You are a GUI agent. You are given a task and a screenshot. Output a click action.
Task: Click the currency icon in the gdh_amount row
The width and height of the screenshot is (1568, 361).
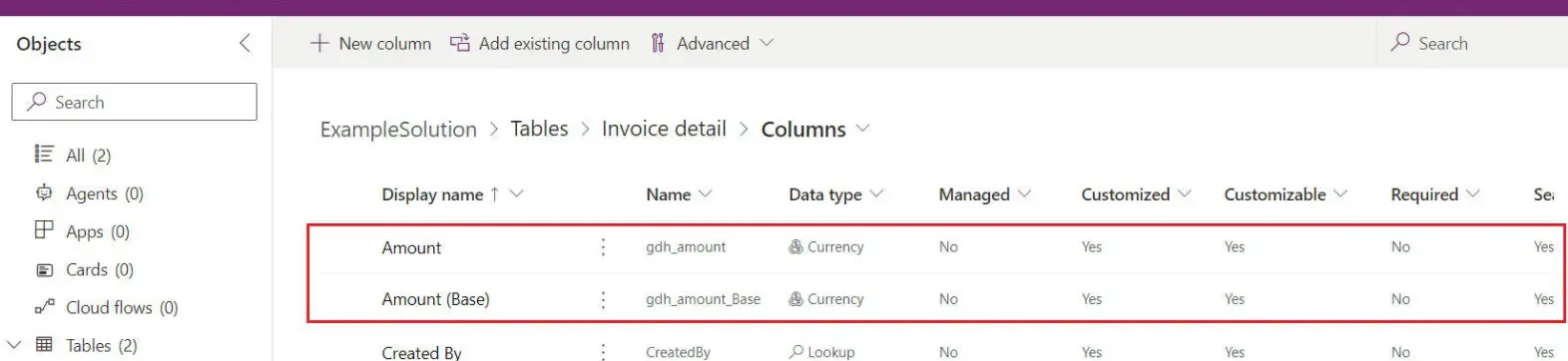click(795, 247)
